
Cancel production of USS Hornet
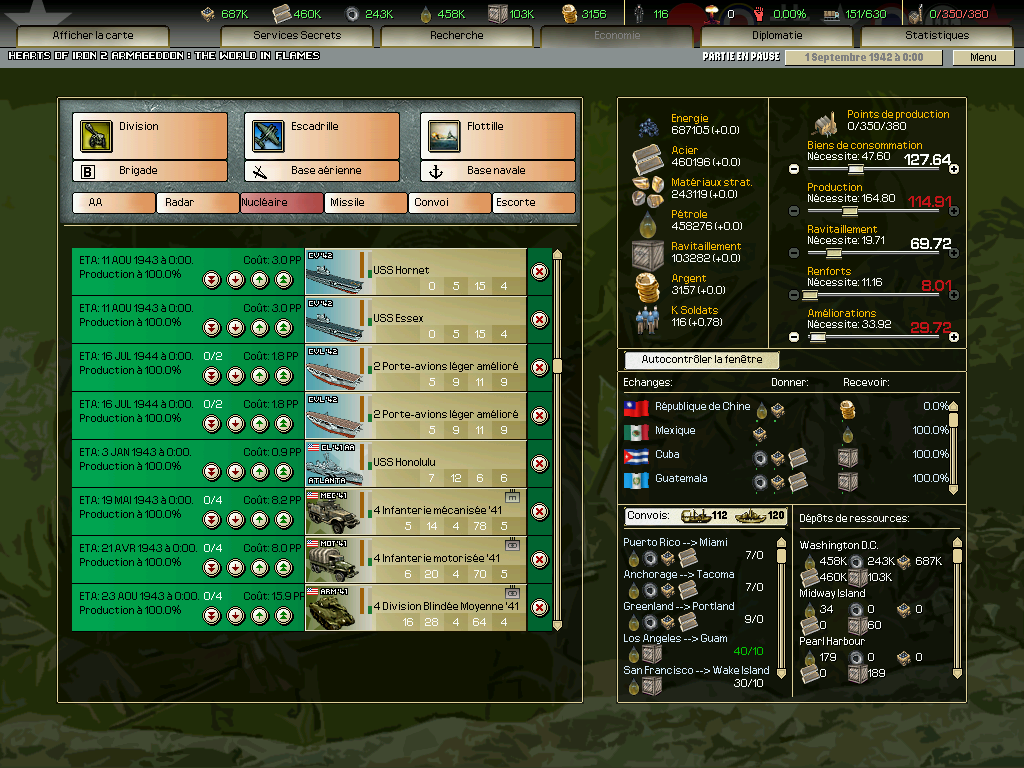click(x=539, y=272)
